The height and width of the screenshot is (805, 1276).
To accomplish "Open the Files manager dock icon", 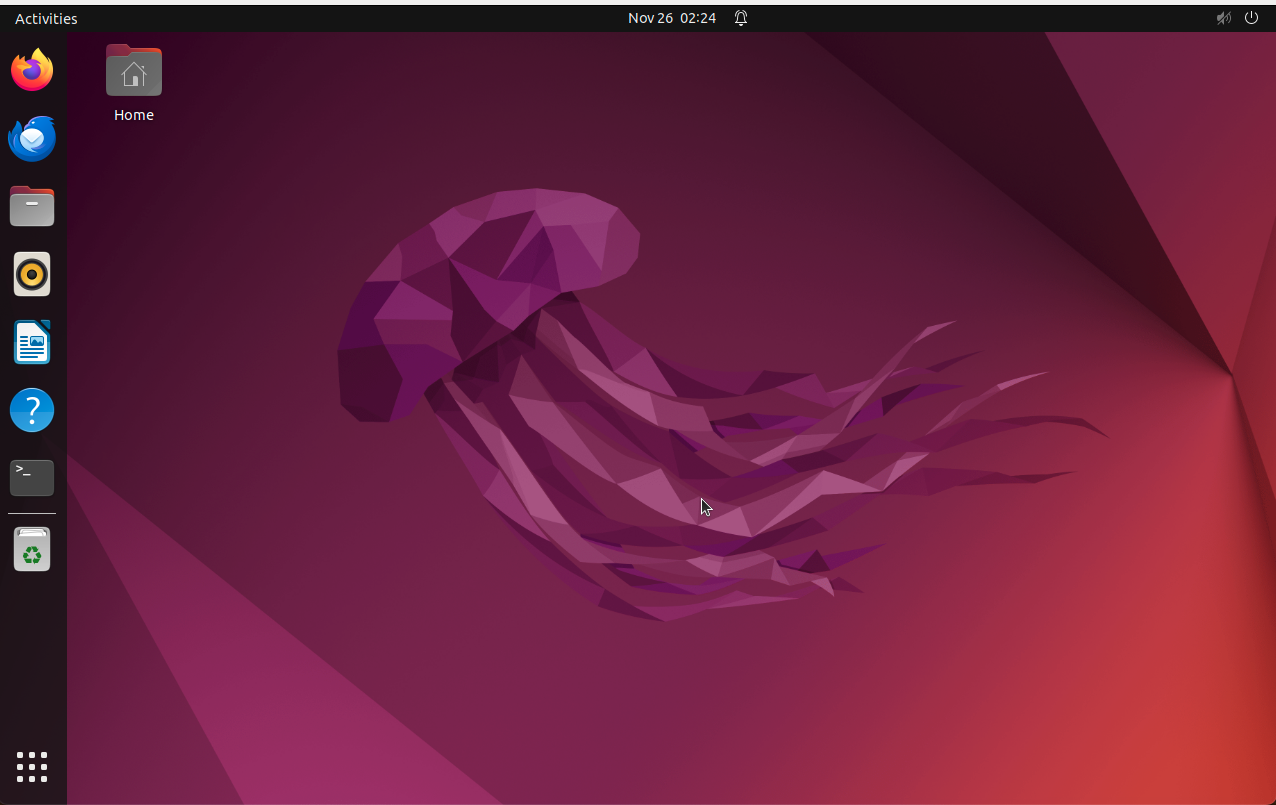I will pos(32,206).
